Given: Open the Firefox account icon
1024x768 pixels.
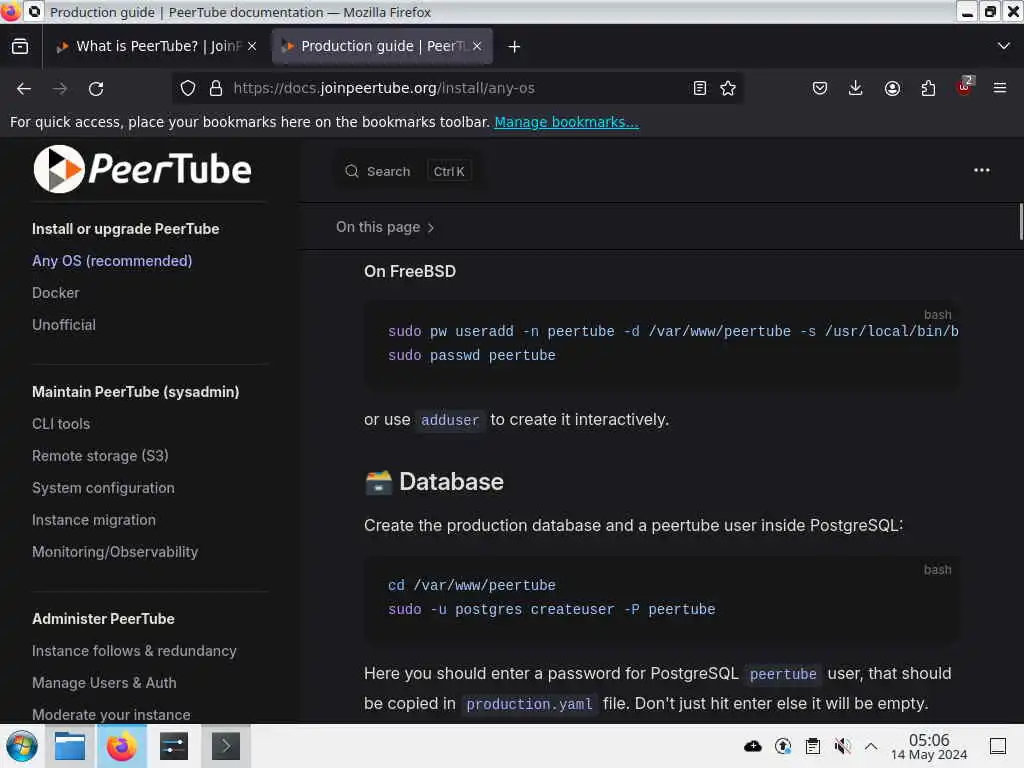Looking at the screenshot, I should pos(892,88).
